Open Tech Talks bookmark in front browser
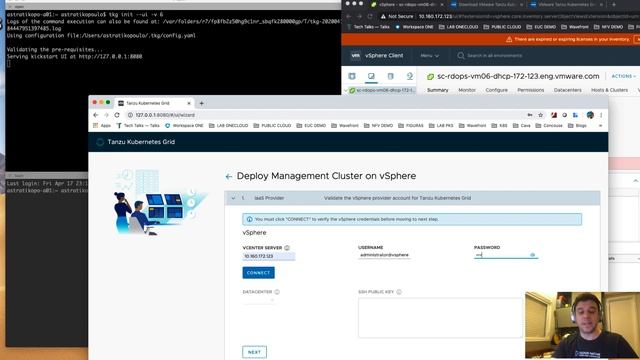 (x=138, y=126)
